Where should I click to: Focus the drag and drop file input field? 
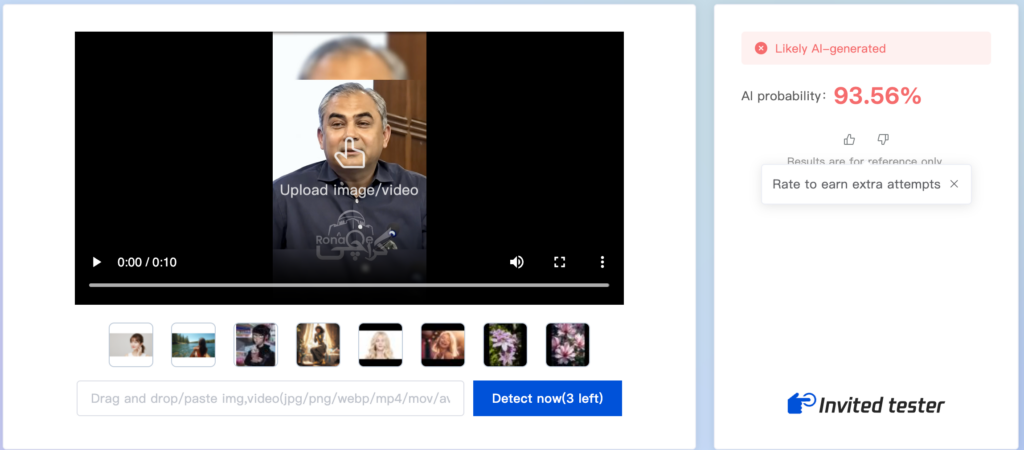(270, 398)
